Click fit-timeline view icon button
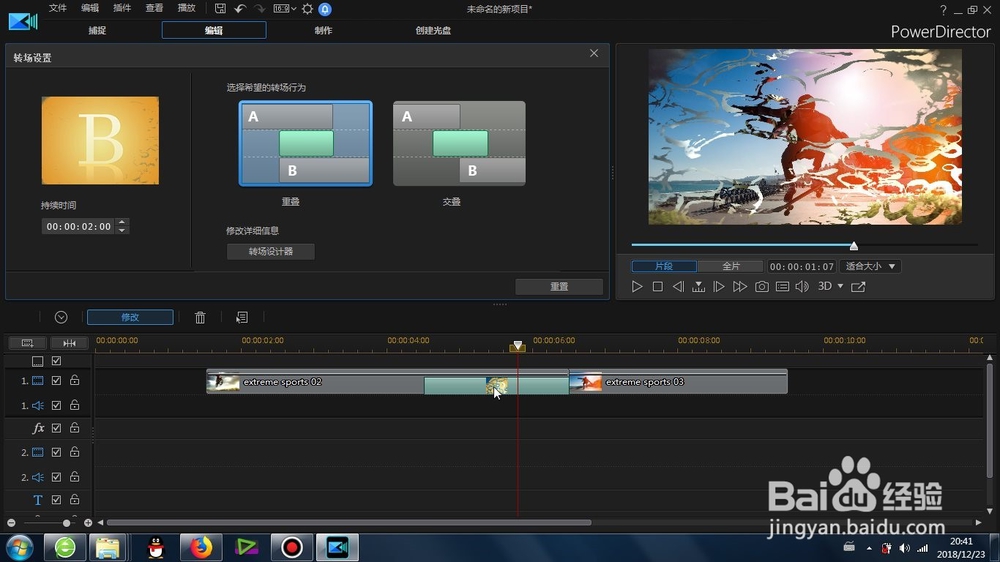This screenshot has width=1000, height=562. click(x=70, y=343)
